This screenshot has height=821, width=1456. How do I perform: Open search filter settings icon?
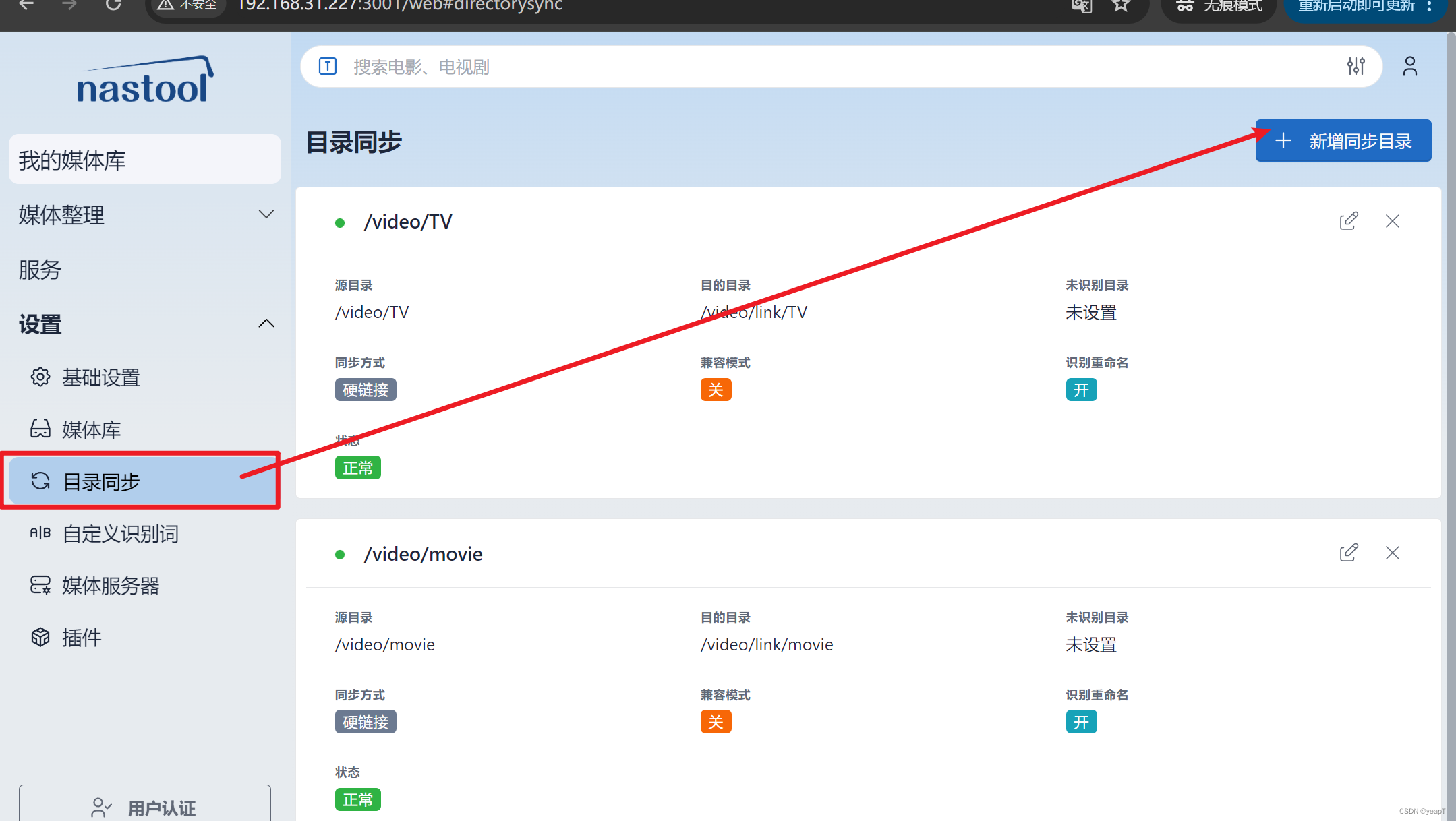click(x=1356, y=66)
